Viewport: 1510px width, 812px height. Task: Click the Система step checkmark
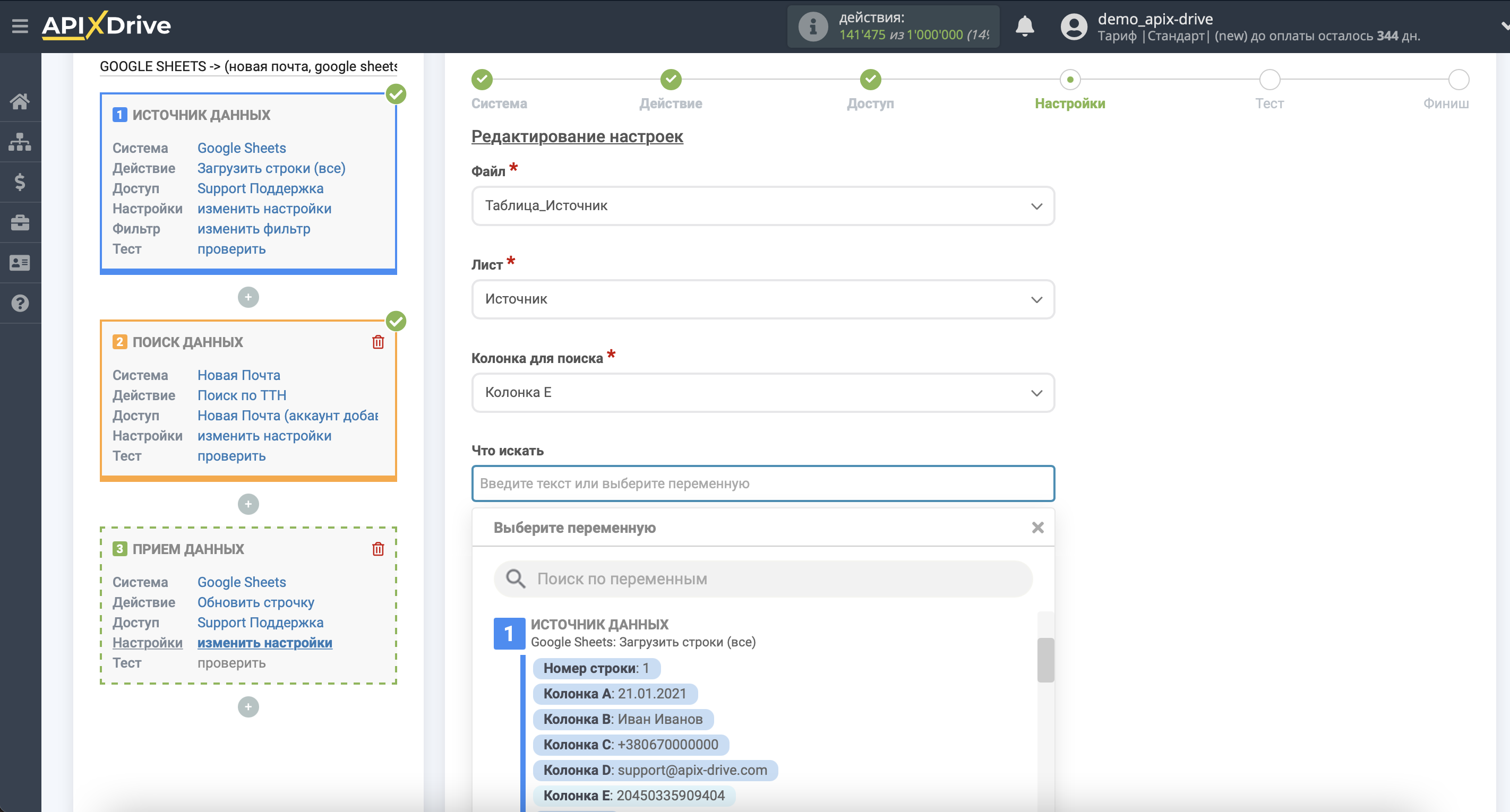pyautogui.click(x=482, y=79)
